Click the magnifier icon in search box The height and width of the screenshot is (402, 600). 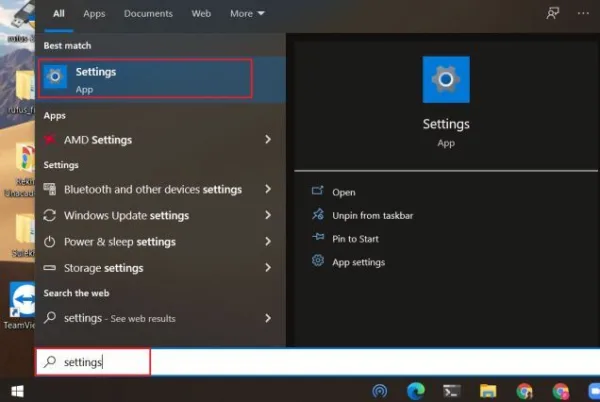tap(50, 361)
